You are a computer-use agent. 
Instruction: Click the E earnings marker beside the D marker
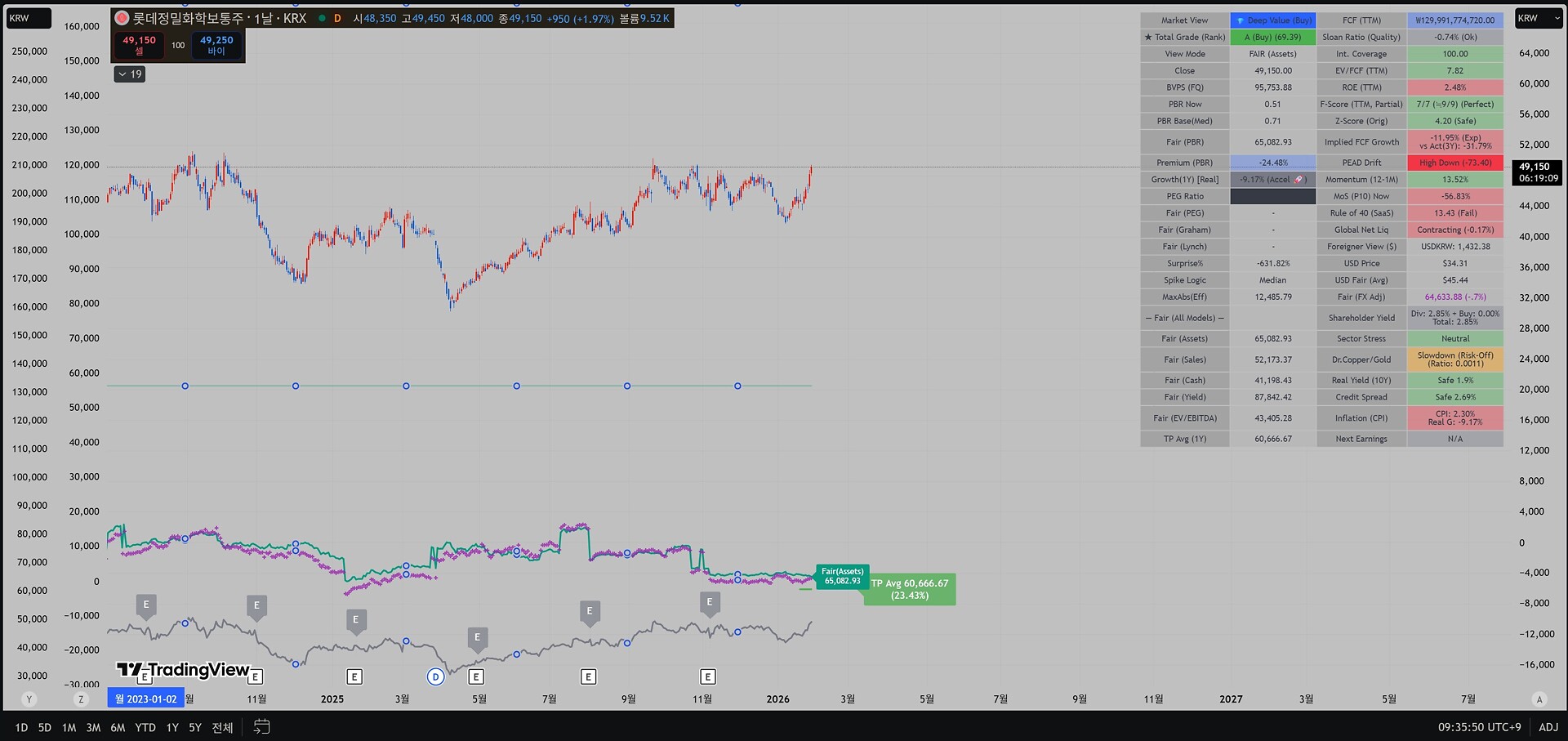coord(476,676)
